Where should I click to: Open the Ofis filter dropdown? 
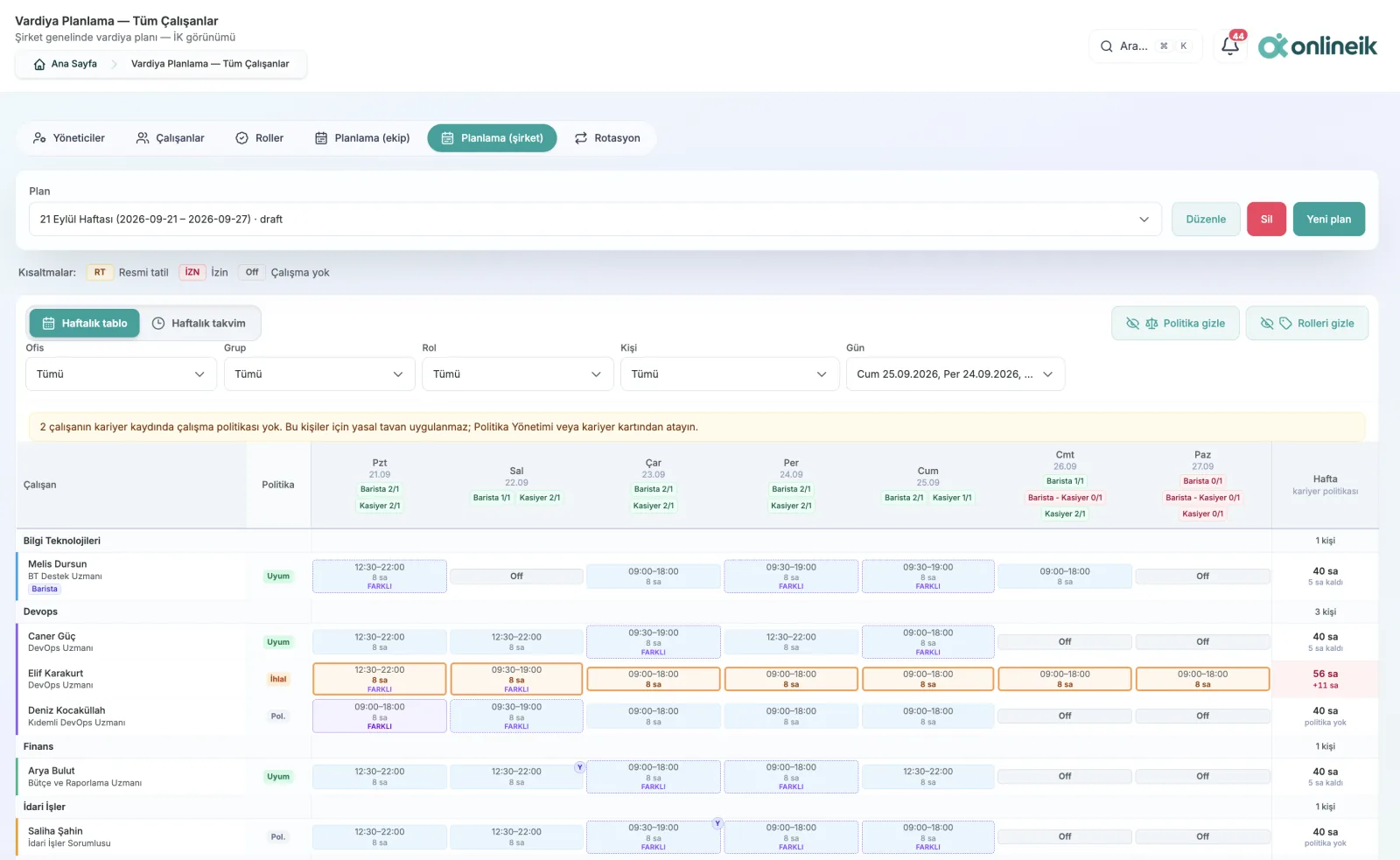point(121,374)
